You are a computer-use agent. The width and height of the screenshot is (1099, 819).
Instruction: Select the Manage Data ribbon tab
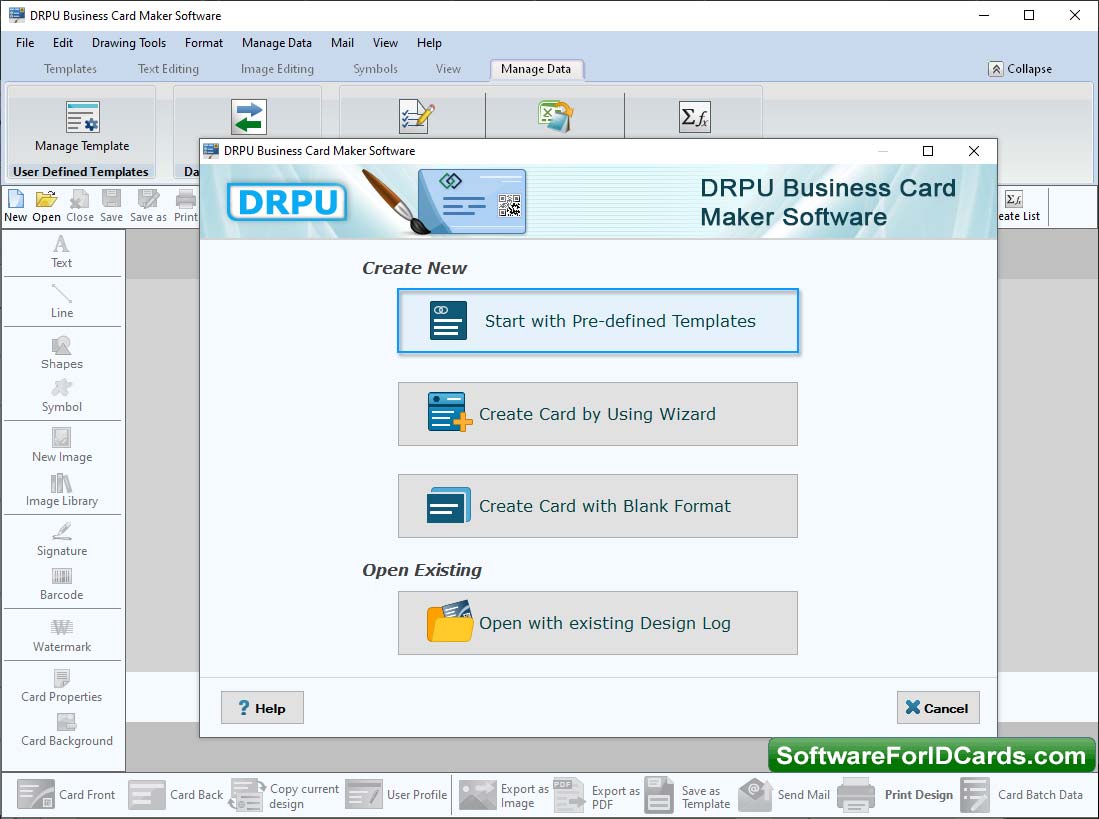(536, 69)
